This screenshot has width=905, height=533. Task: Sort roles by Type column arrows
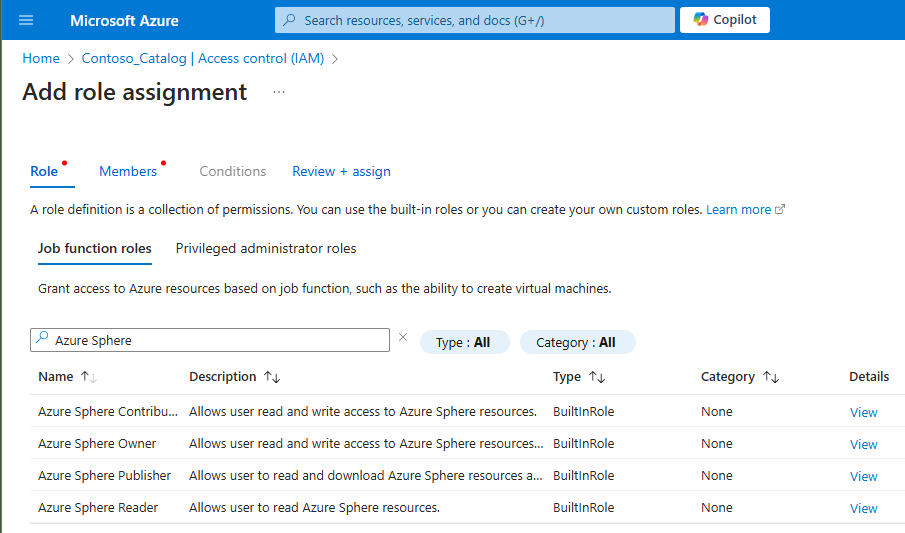pos(597,377)
